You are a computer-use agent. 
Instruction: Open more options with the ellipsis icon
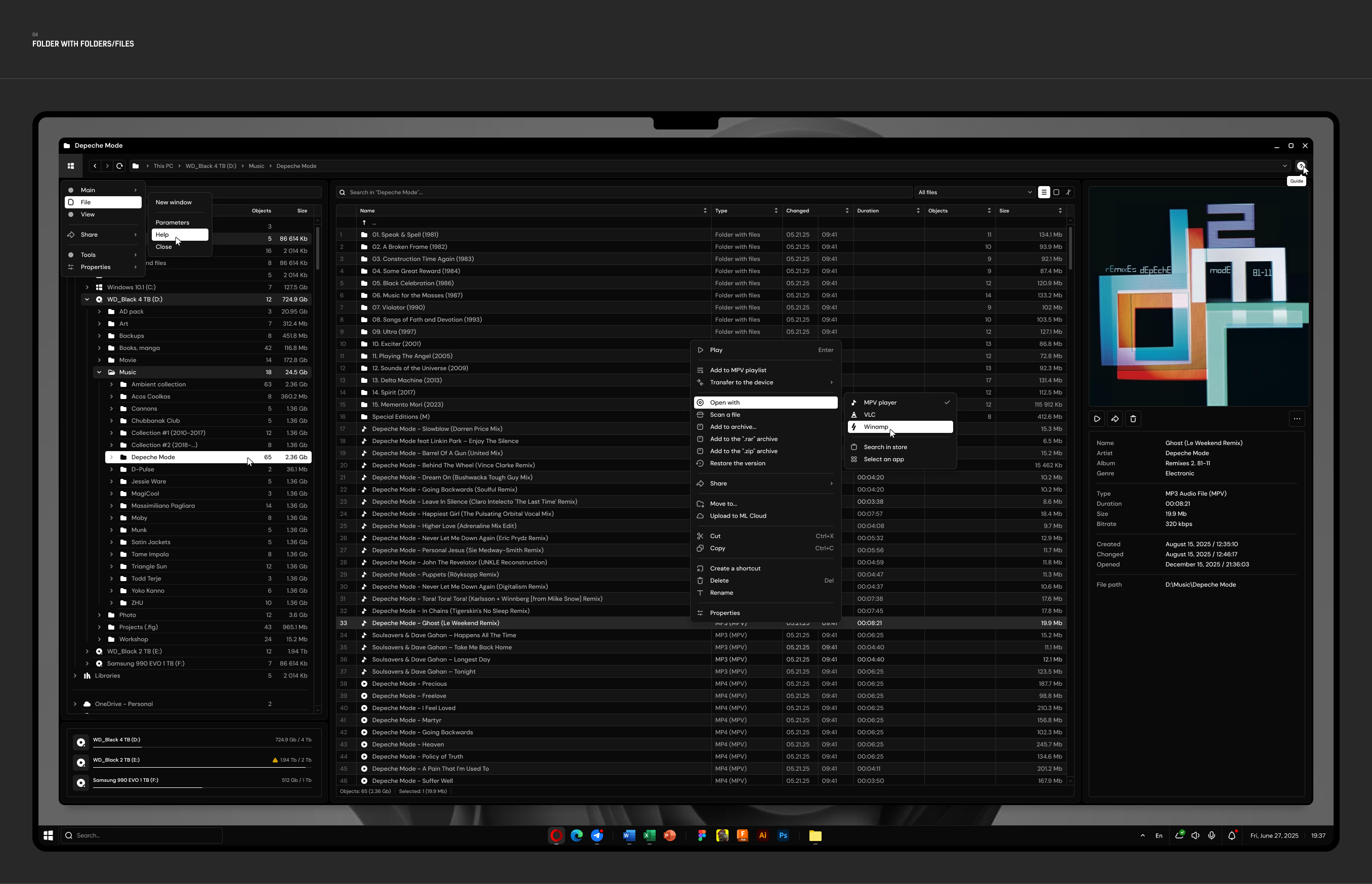1297,419
